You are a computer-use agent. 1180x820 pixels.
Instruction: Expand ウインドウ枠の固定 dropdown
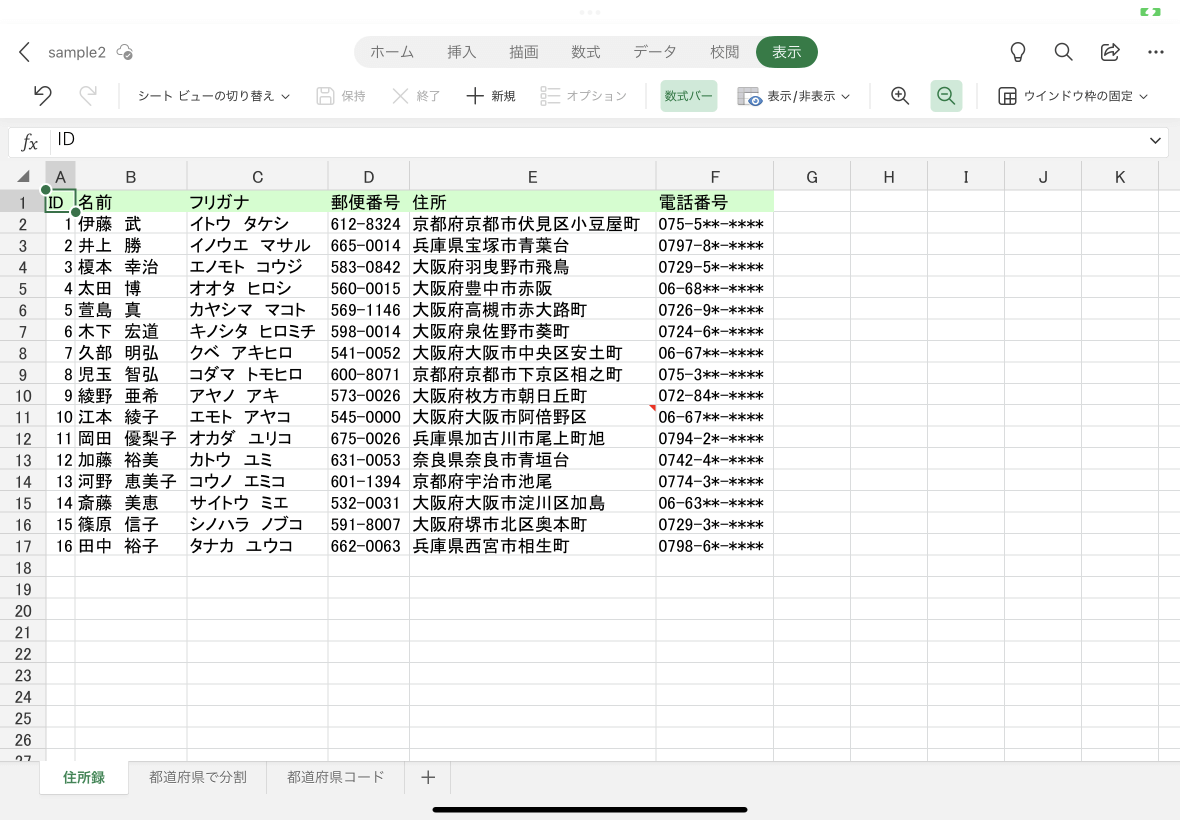tap(1073, 96)
